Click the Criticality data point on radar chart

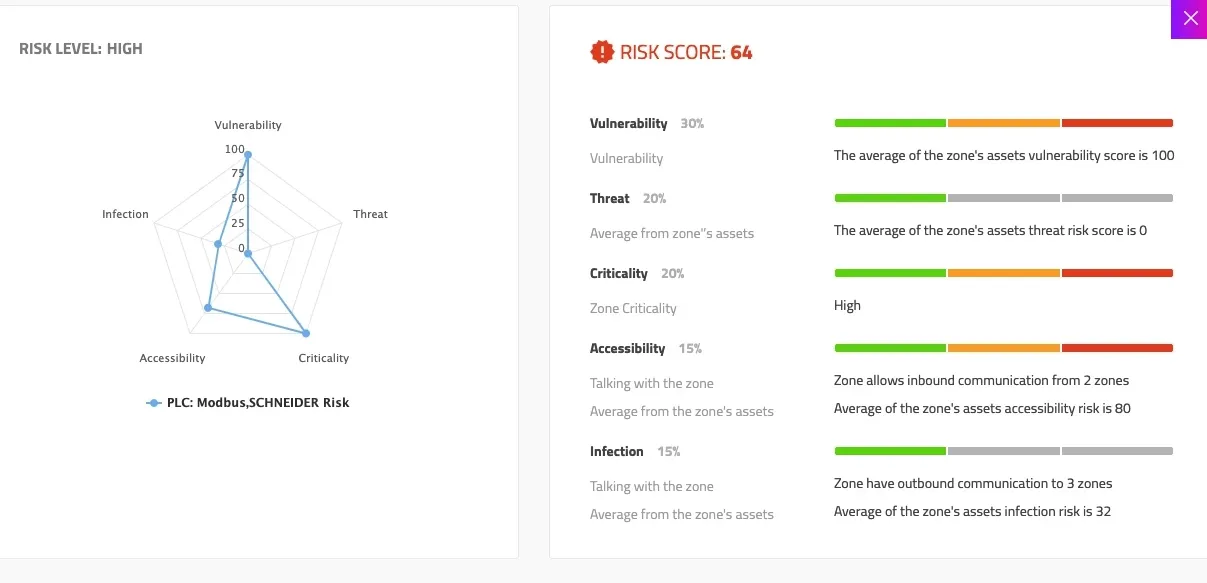click(306, 333)
